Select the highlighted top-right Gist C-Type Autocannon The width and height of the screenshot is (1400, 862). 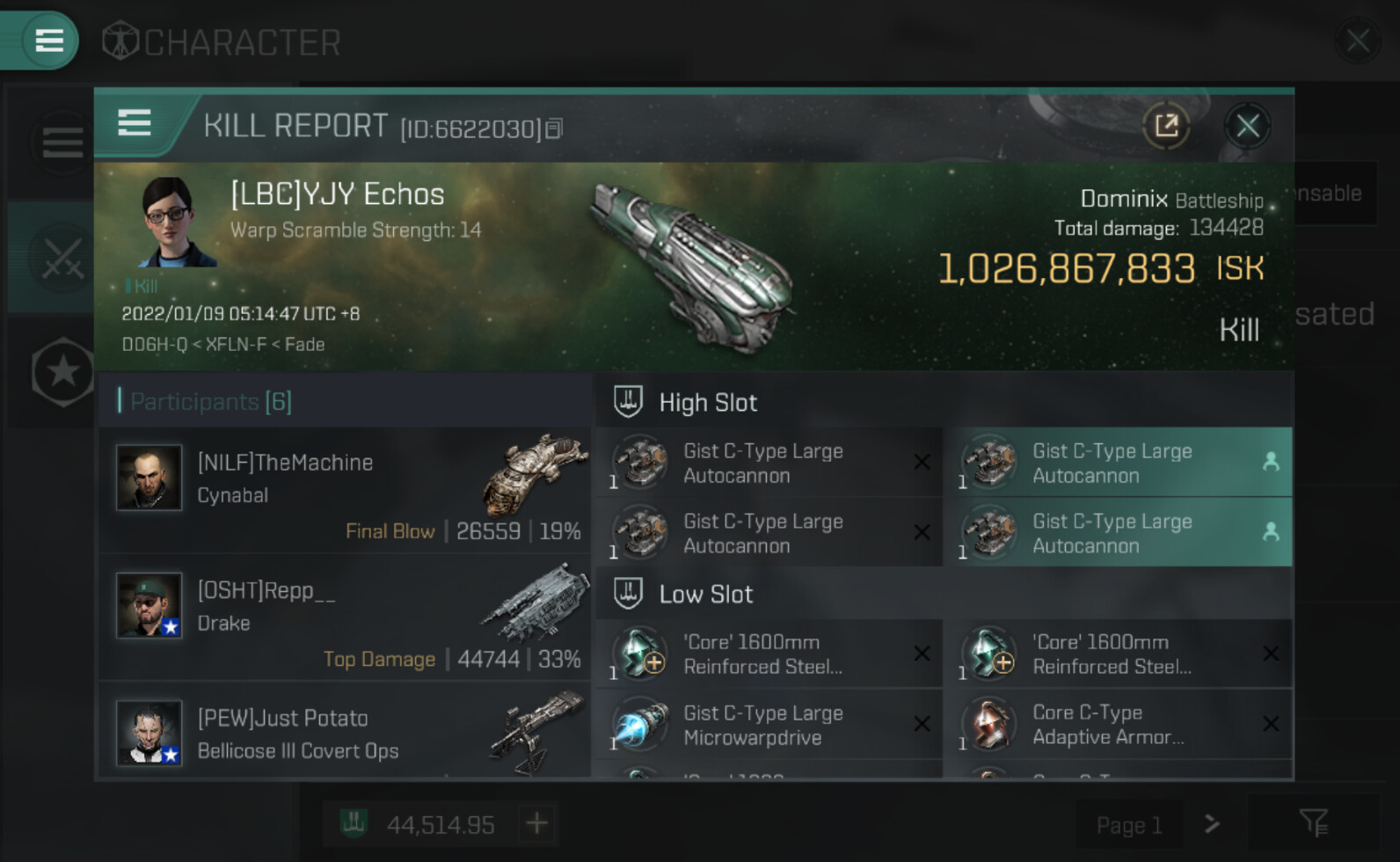pyautogui.click(x=1118, y=463)
